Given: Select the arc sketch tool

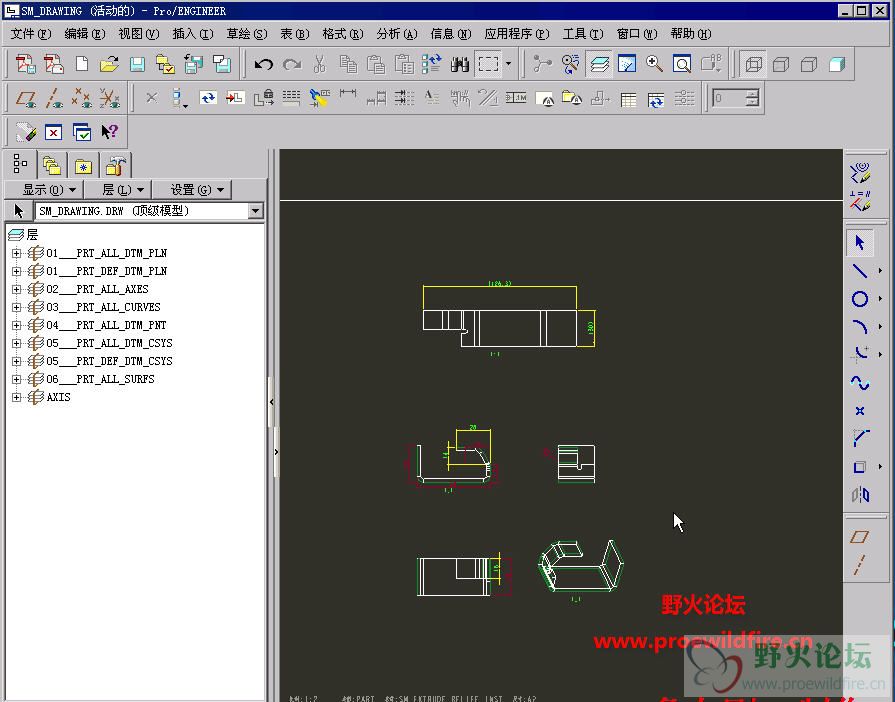Looking at the screenshot, I should click(860, 326).
